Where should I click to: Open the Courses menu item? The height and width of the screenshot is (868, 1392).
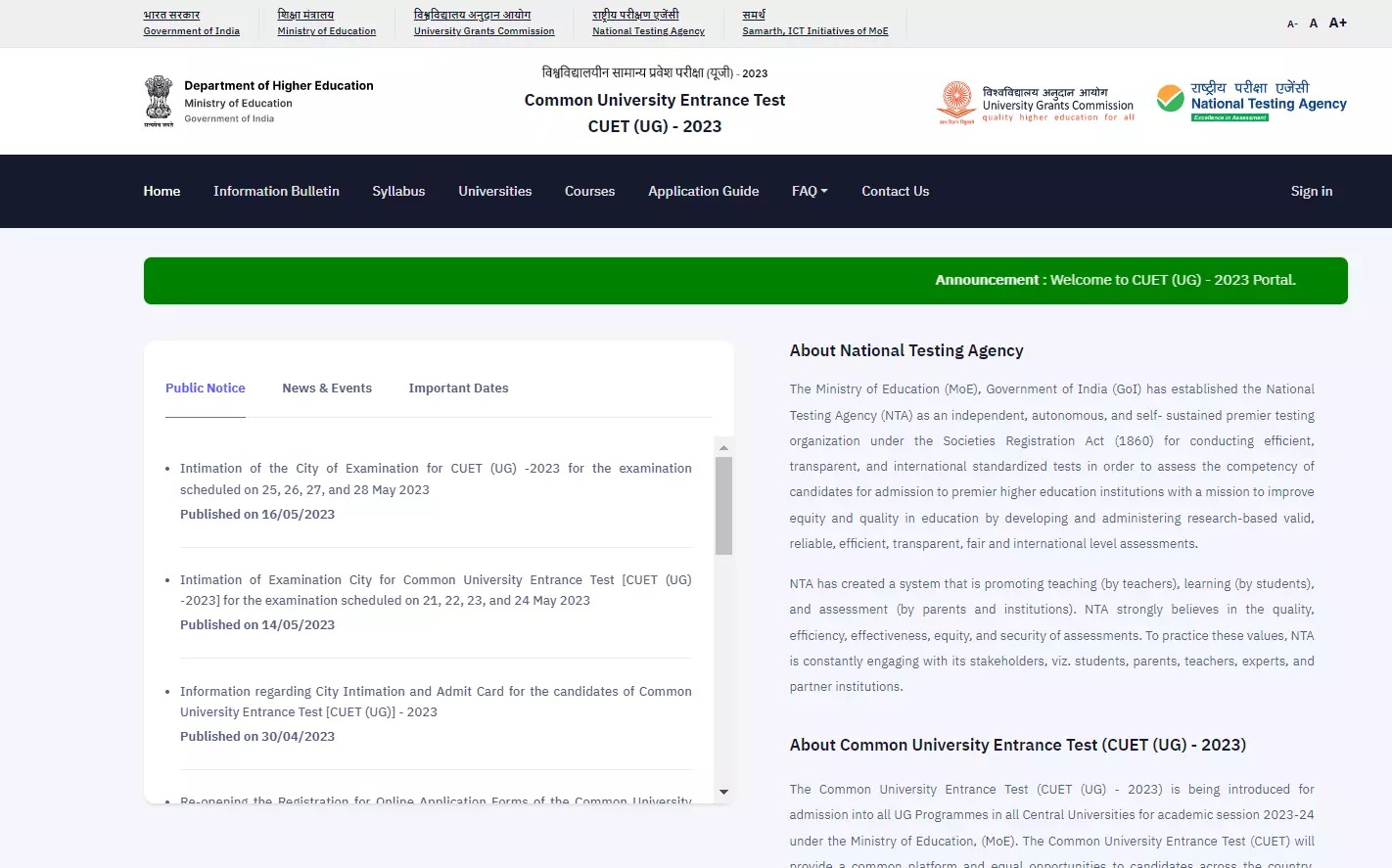pos(589,191)
